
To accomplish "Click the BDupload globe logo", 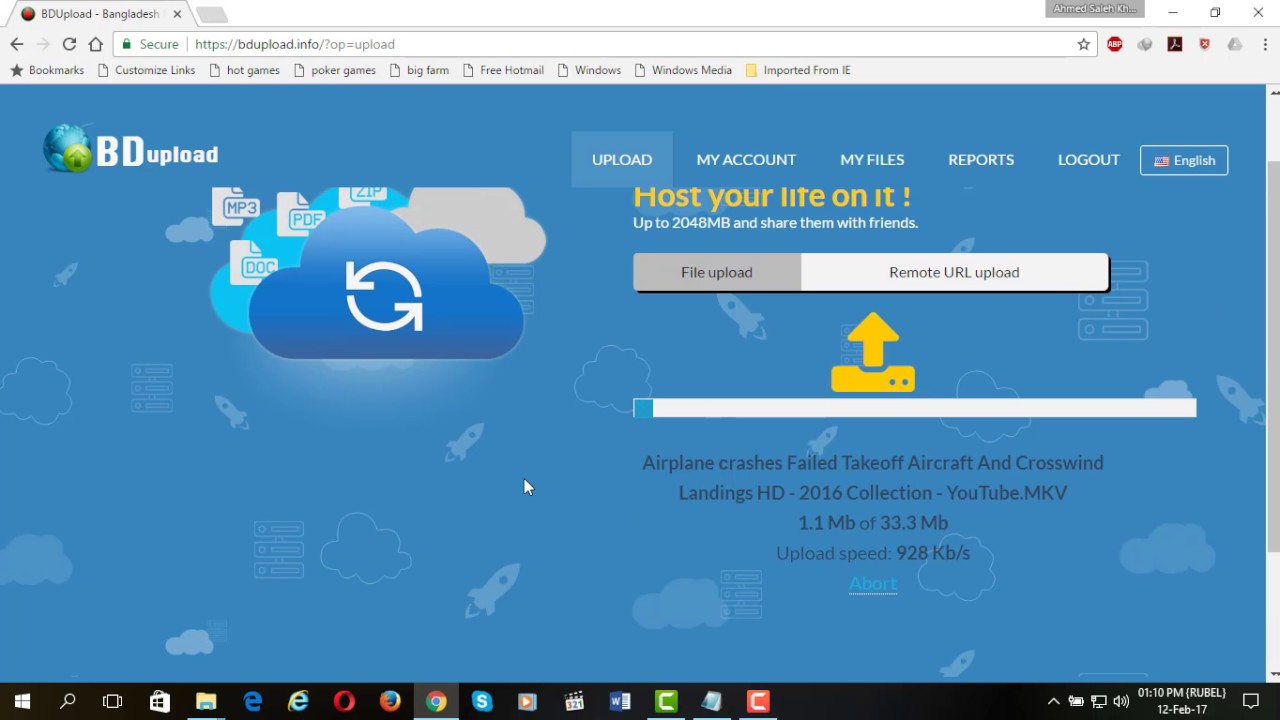I will coord(68,150).
